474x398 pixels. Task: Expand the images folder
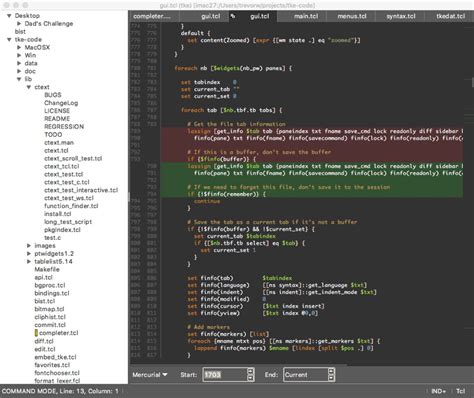tap(29, 246)
